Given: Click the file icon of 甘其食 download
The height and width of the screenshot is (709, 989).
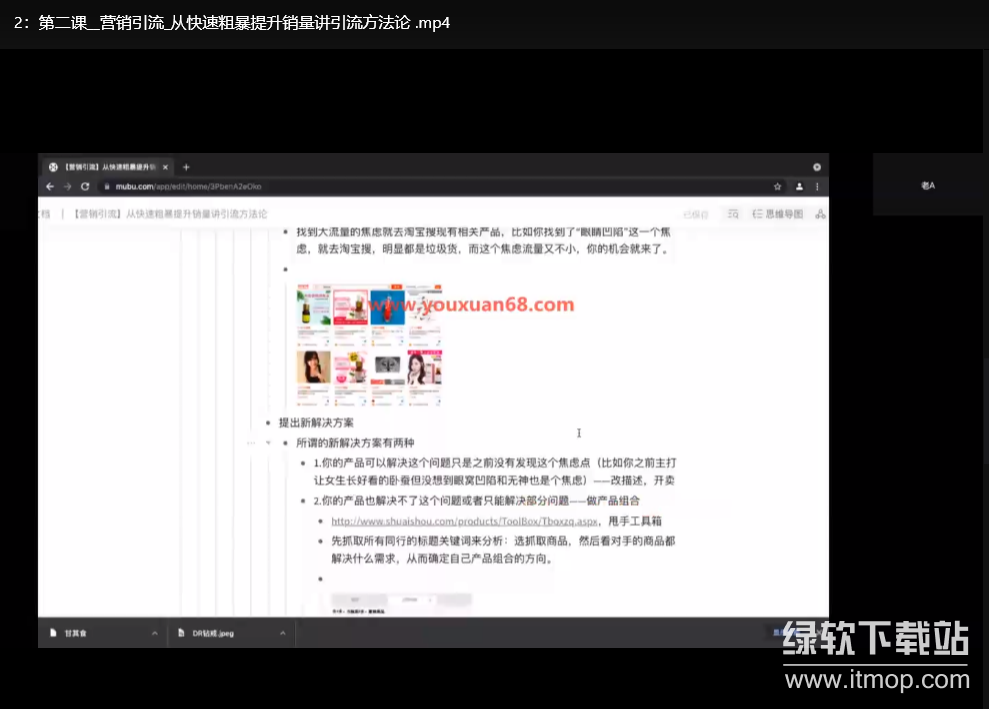Looking at the screenshot, I should [x=53, y=633].
